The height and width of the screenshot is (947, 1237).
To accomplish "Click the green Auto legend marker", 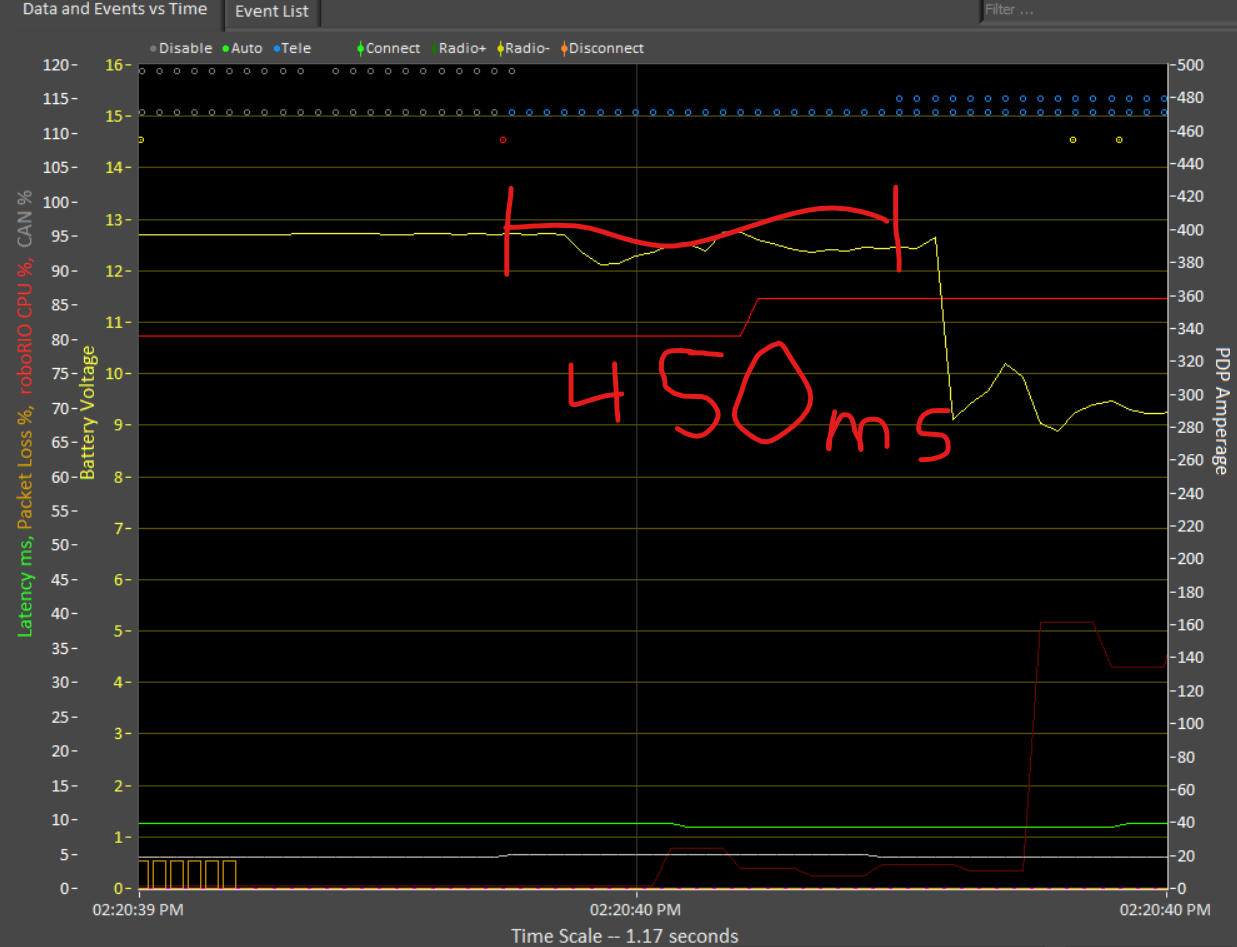I will (x=226, y=48).
